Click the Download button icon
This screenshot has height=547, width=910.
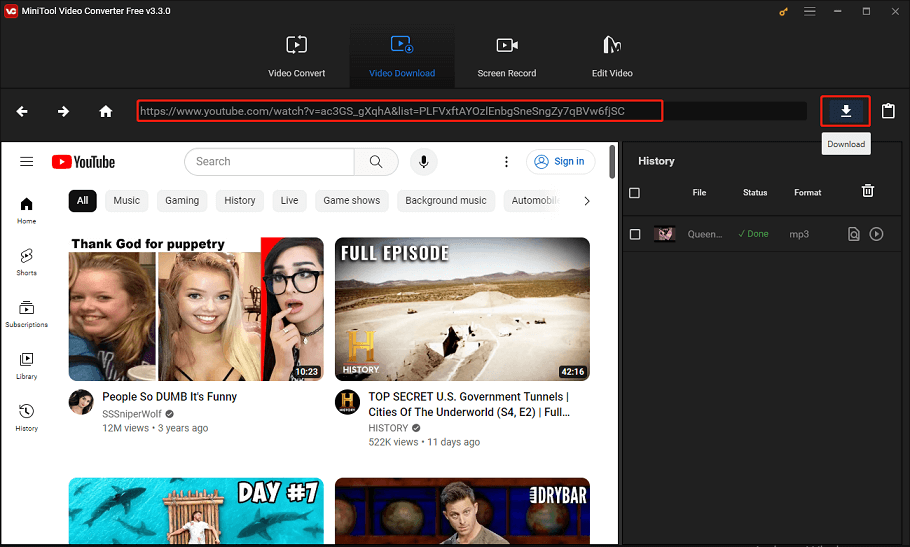coord(846,111)
